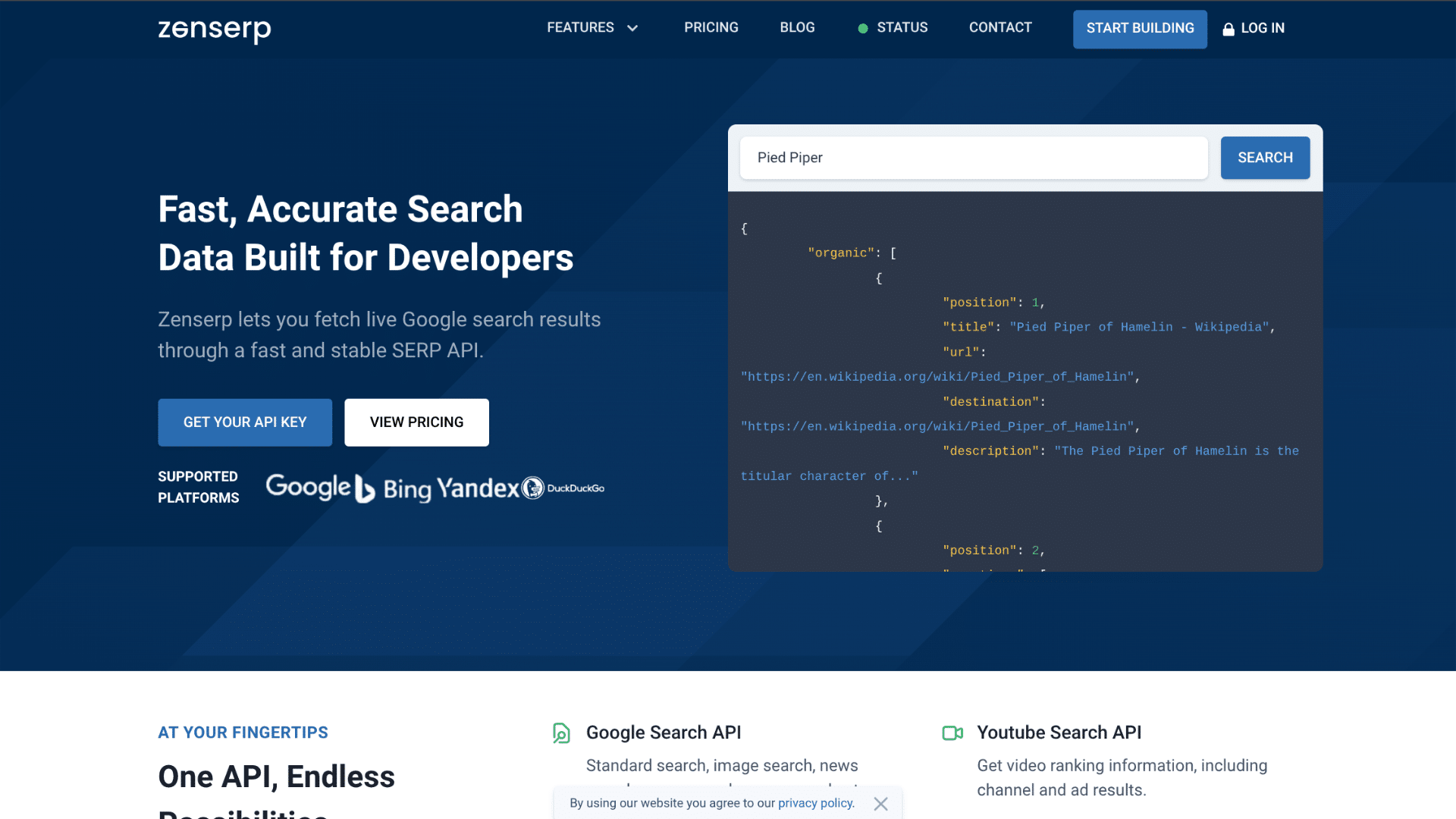Click the Google platform logo
Image resolution: width=1456 pixels, height=819 pixels.
(308, 487)
